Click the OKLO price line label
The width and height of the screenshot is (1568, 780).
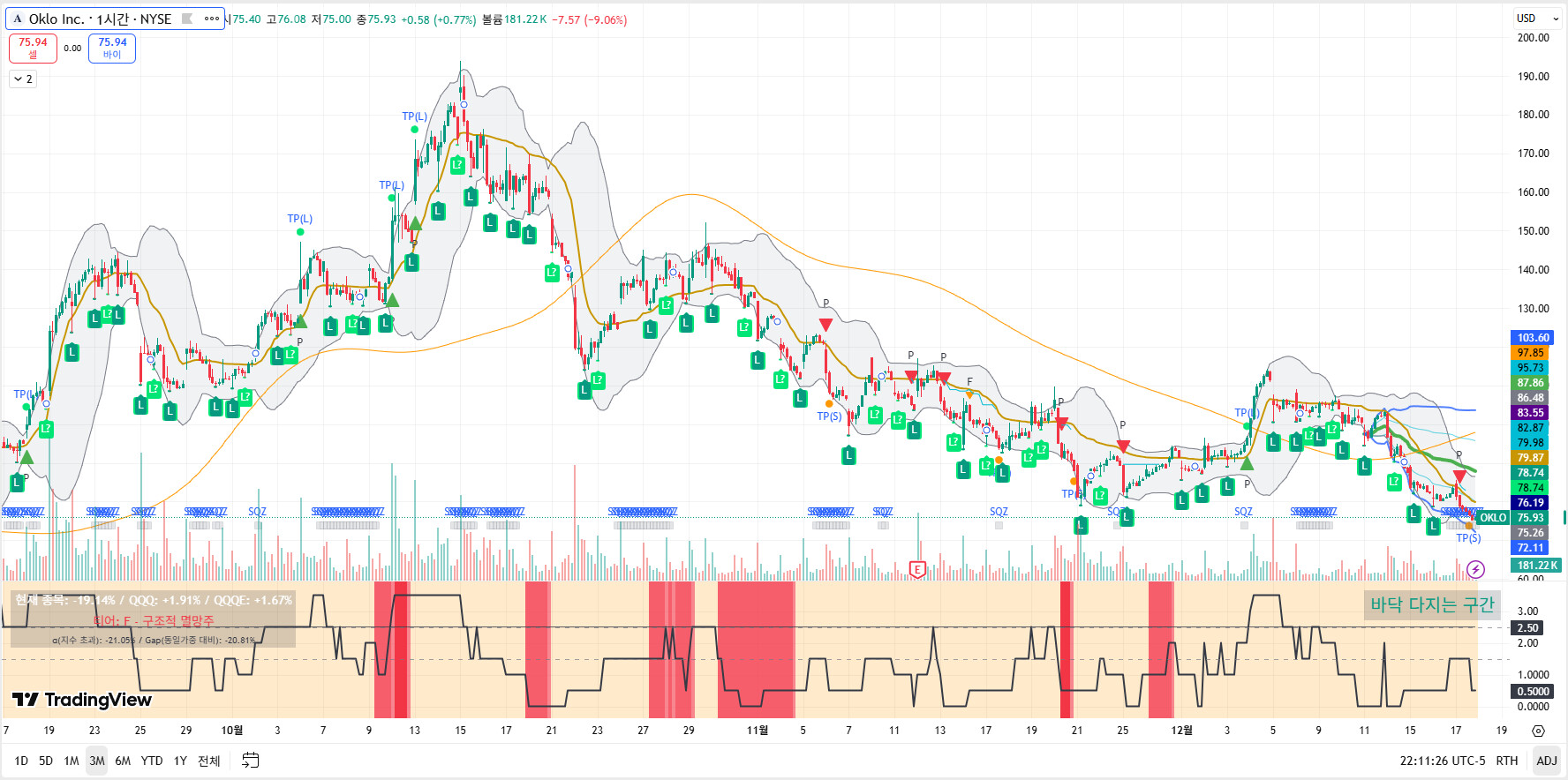[x=1493, y=518]
